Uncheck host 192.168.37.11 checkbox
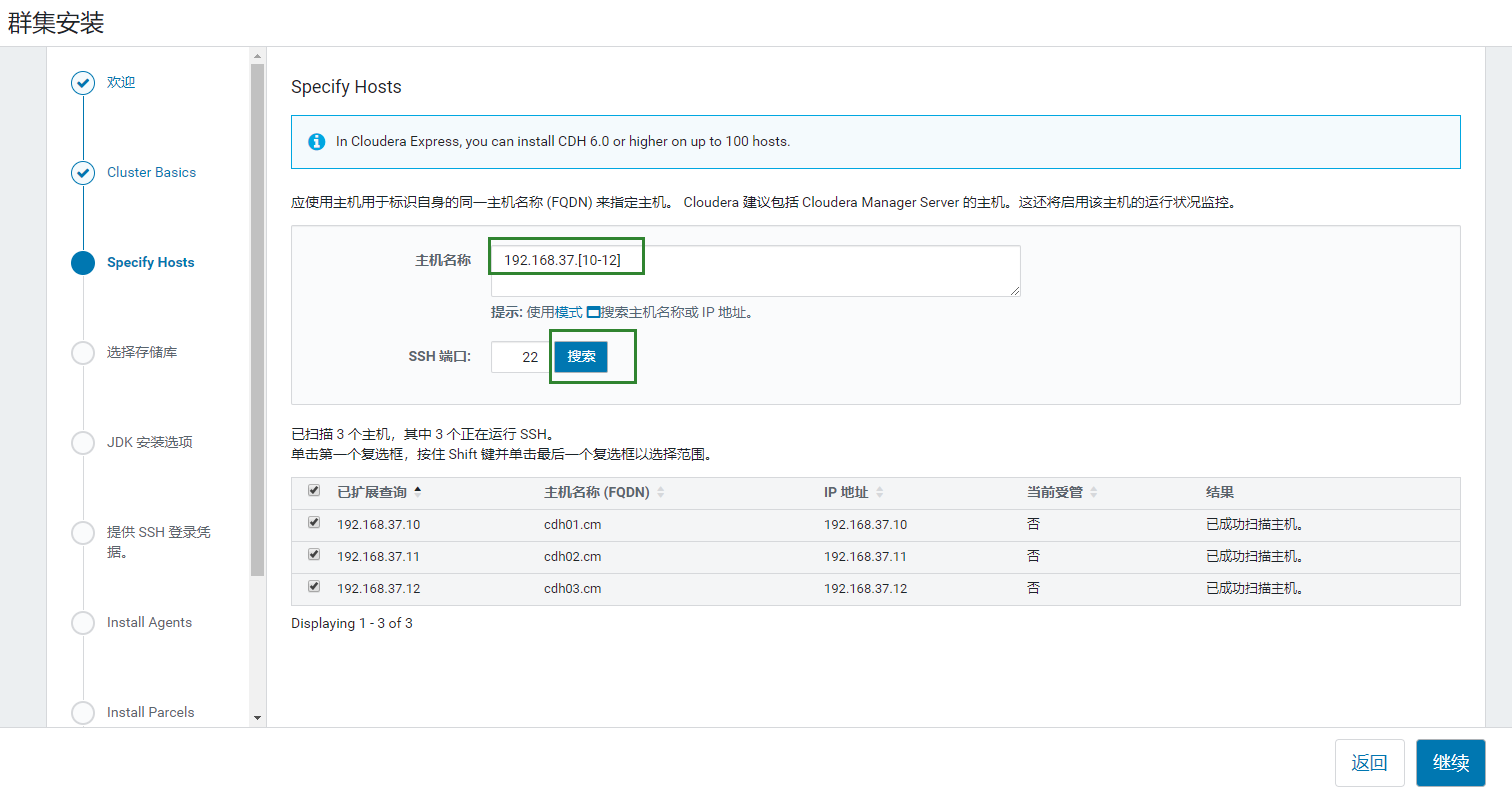 click(314, 555)
